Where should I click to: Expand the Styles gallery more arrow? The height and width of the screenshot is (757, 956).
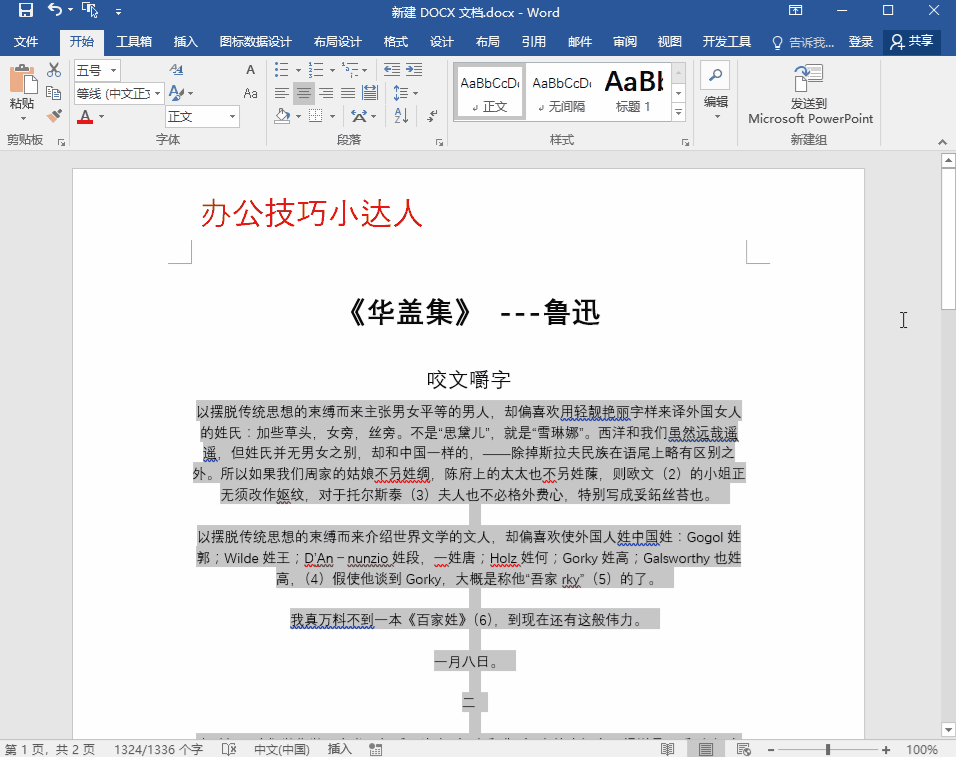click(678, 112)
